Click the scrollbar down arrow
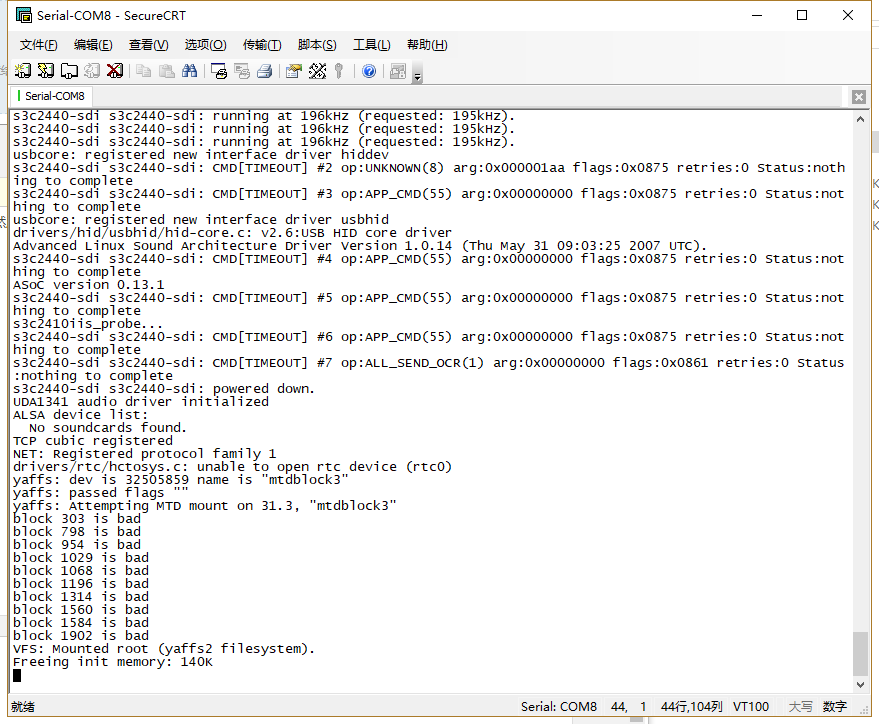This screenshot has width=879, height=724. pos(861,684)
